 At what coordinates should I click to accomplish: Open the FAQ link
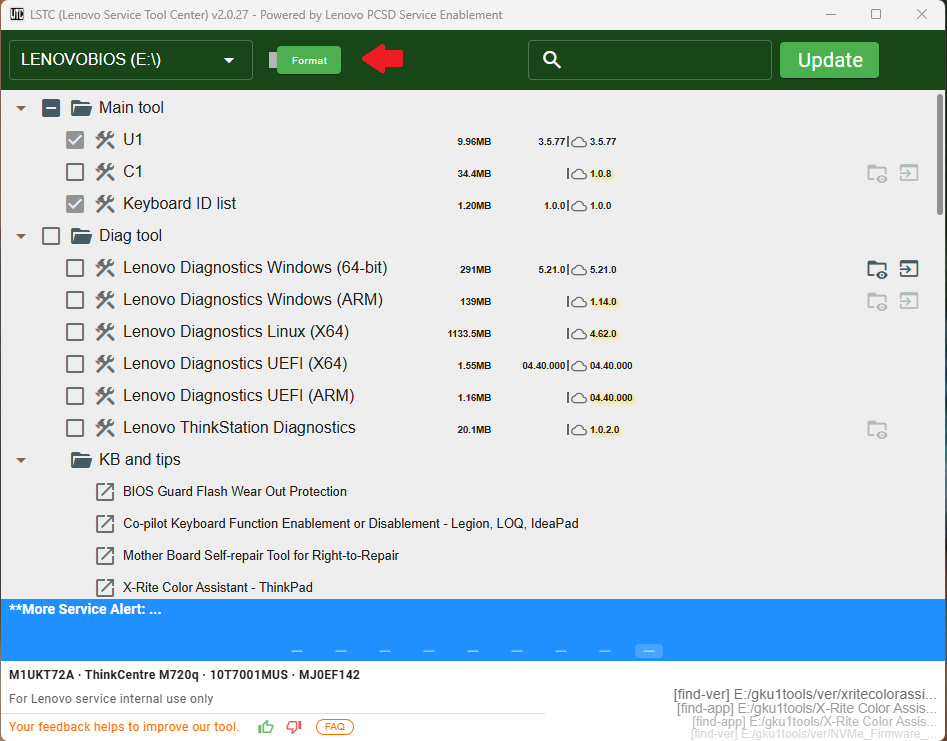[x=334, y=727]
